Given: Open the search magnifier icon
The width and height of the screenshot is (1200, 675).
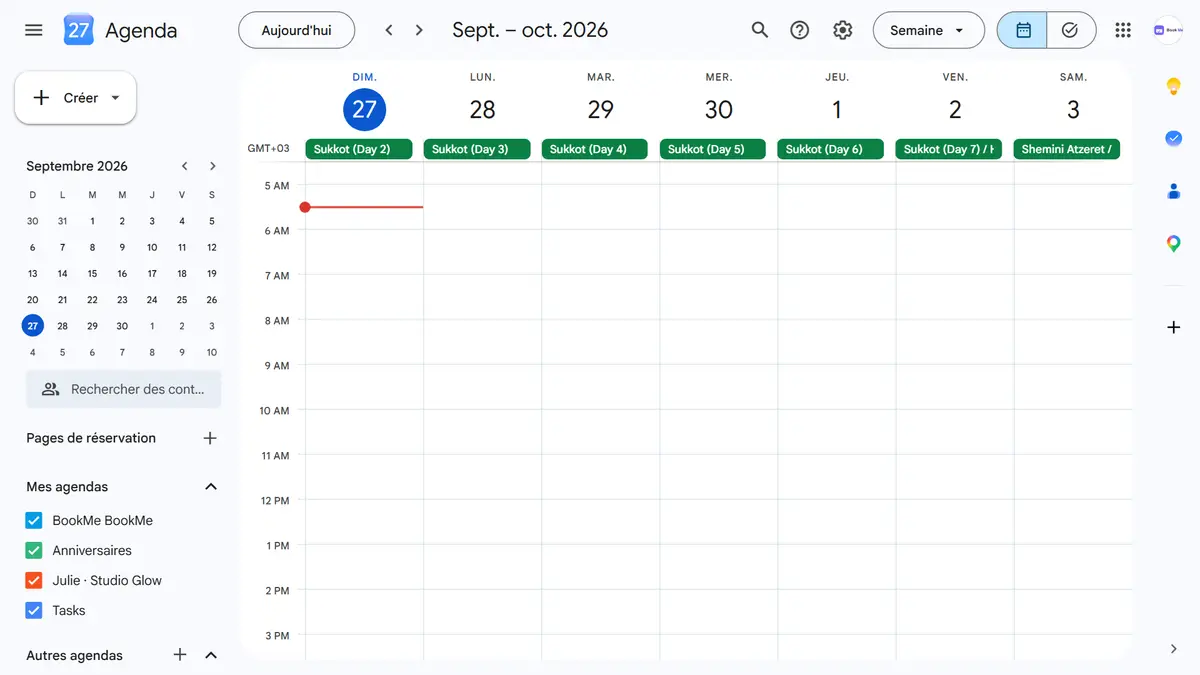Looking at the screenshot, I should [760, 30].
